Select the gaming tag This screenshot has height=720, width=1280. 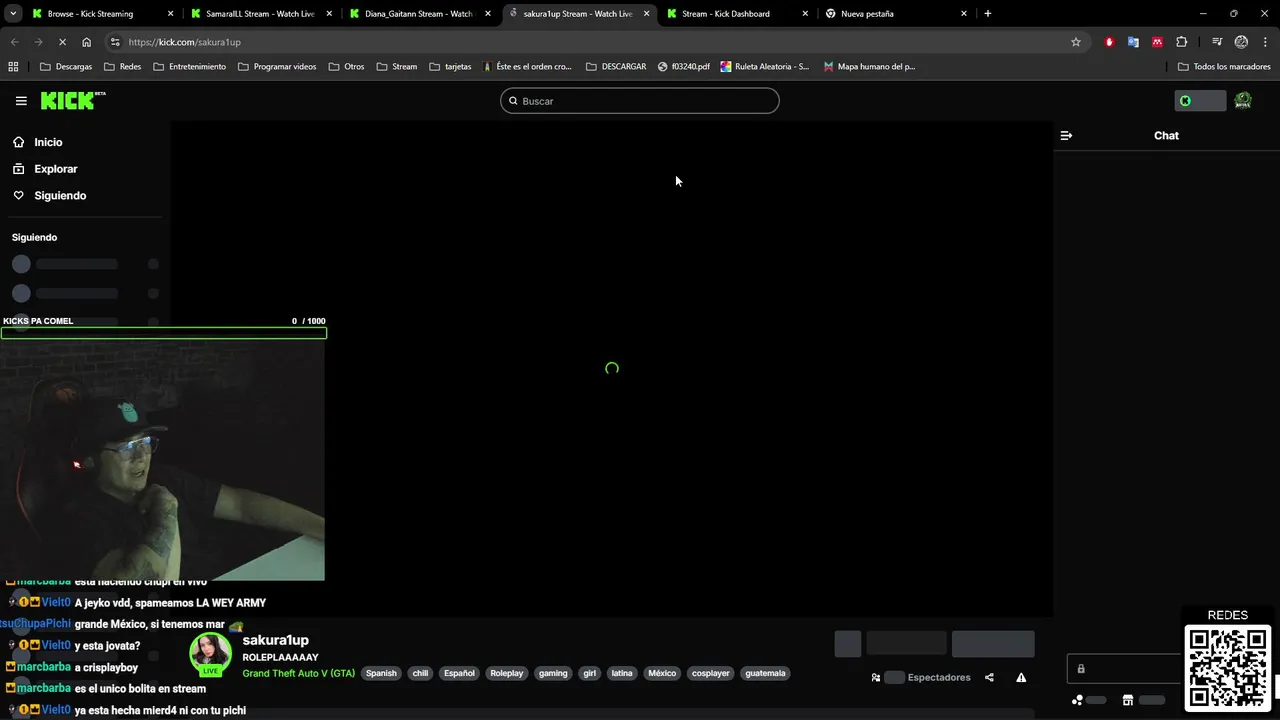(553, 673)
